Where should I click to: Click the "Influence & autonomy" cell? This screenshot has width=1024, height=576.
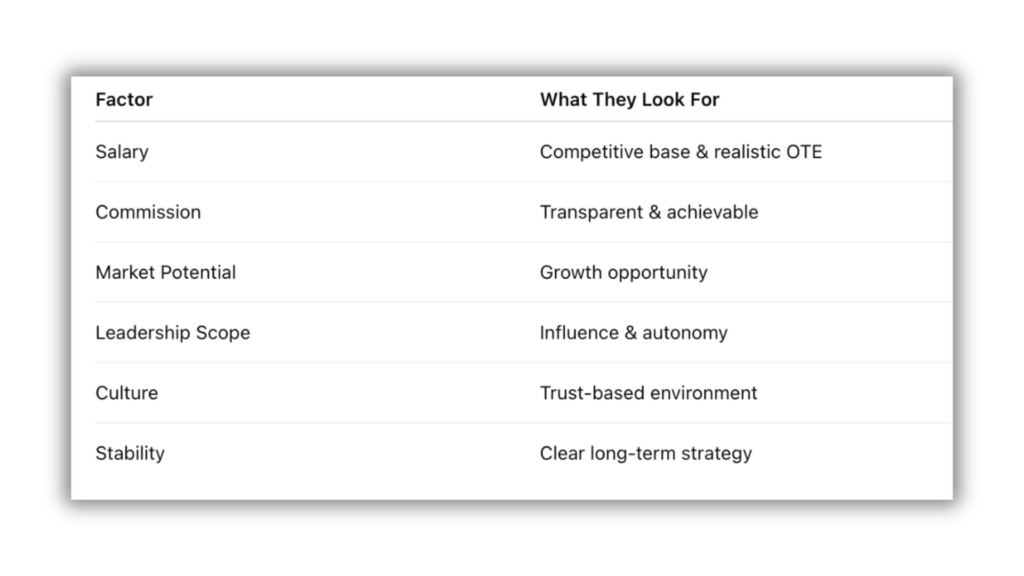(633, 333)
